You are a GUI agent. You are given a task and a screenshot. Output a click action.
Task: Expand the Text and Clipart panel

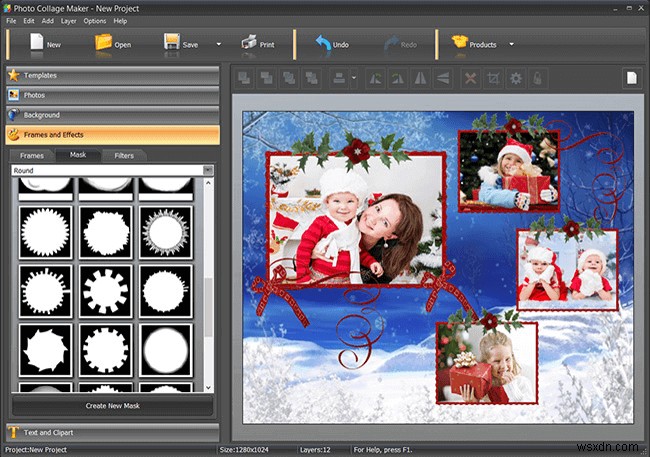point(110,432)
